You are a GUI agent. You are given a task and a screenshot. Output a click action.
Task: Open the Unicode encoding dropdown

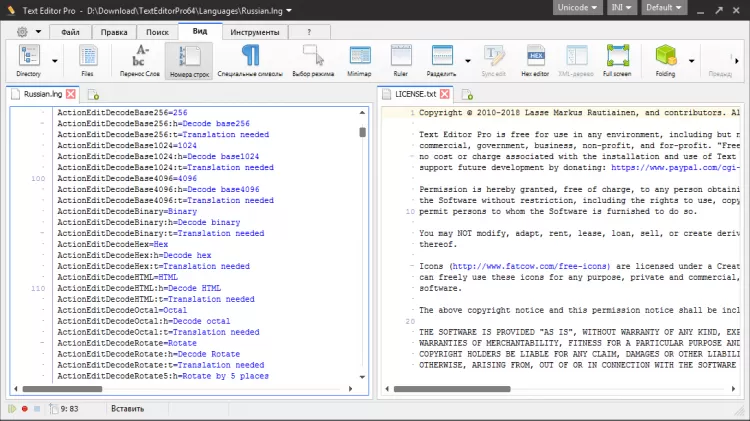tap(577, 8)
